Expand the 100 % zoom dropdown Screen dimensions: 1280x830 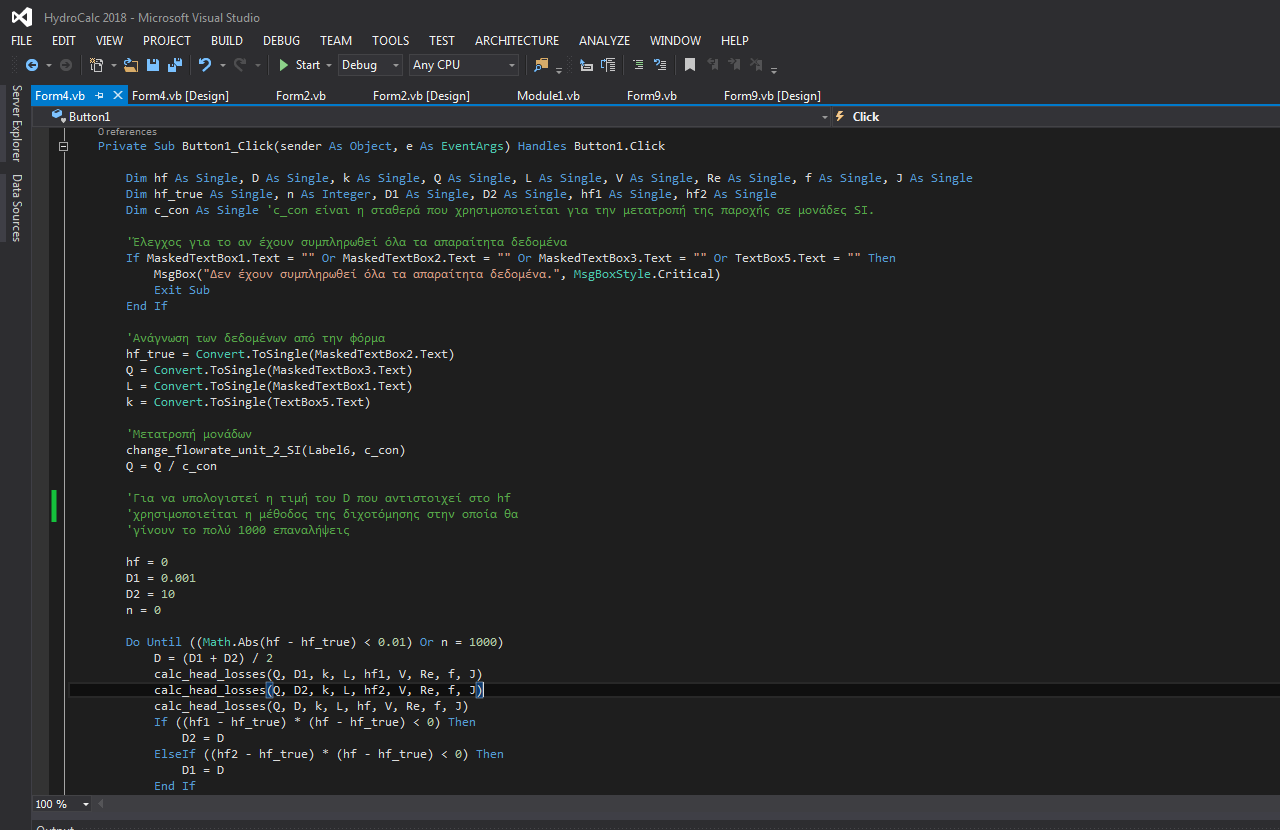85,805
